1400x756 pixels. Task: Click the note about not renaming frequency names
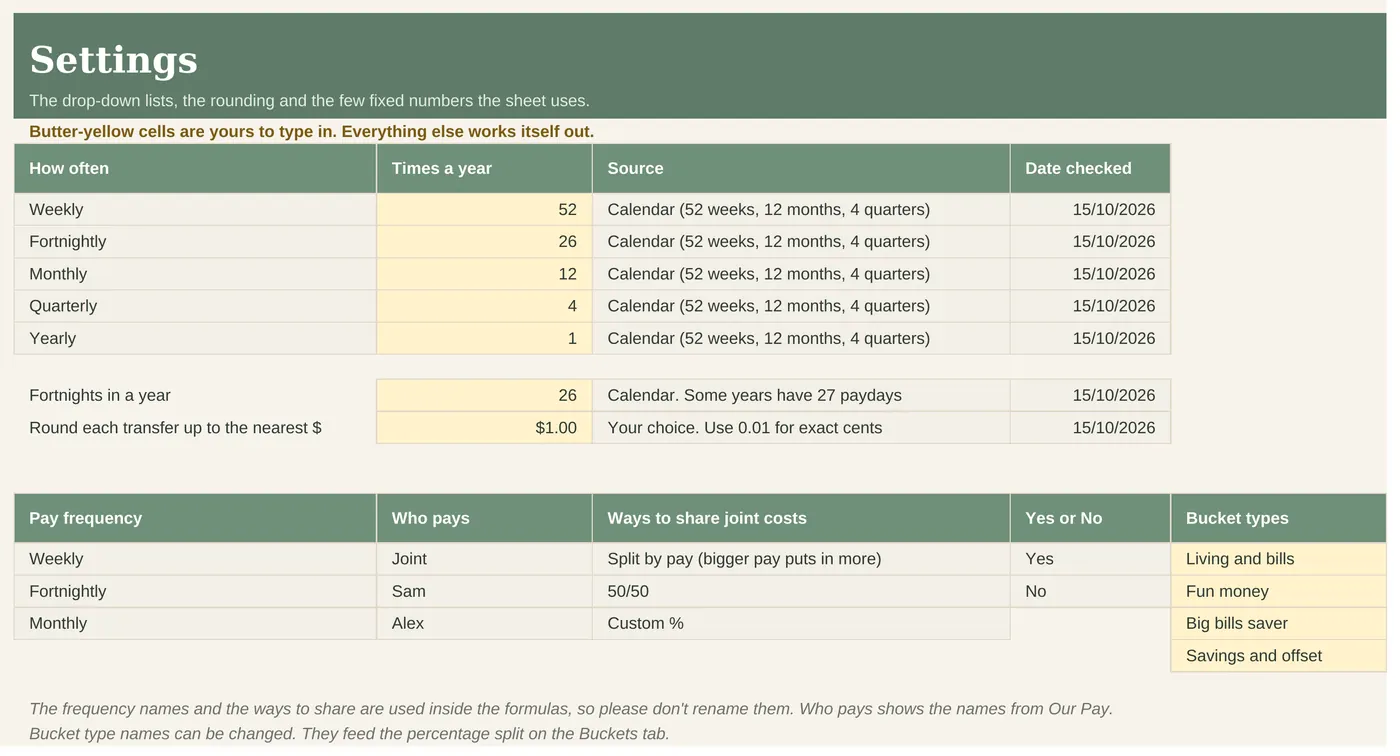pos(571,709)
